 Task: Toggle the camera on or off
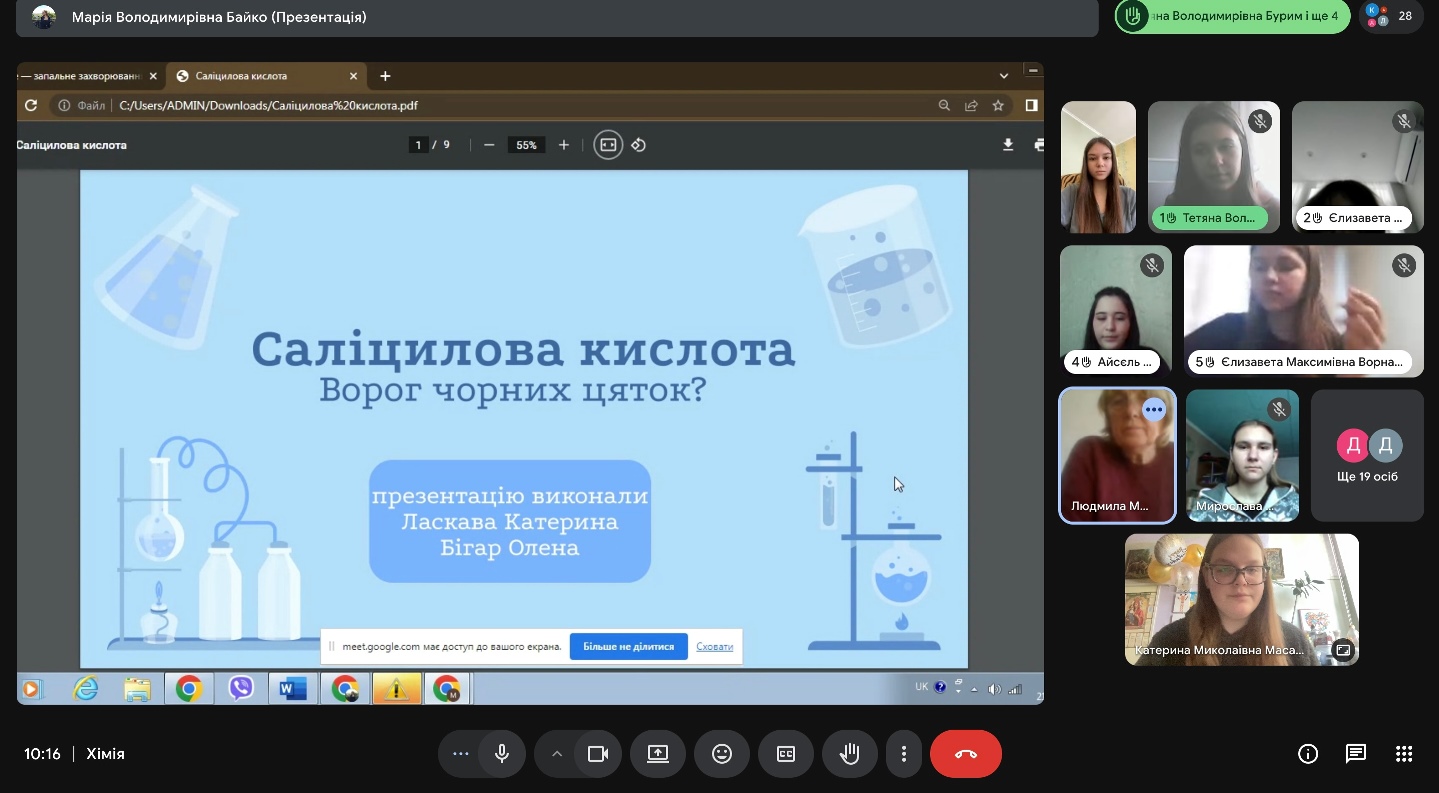(x=598, y=754)
